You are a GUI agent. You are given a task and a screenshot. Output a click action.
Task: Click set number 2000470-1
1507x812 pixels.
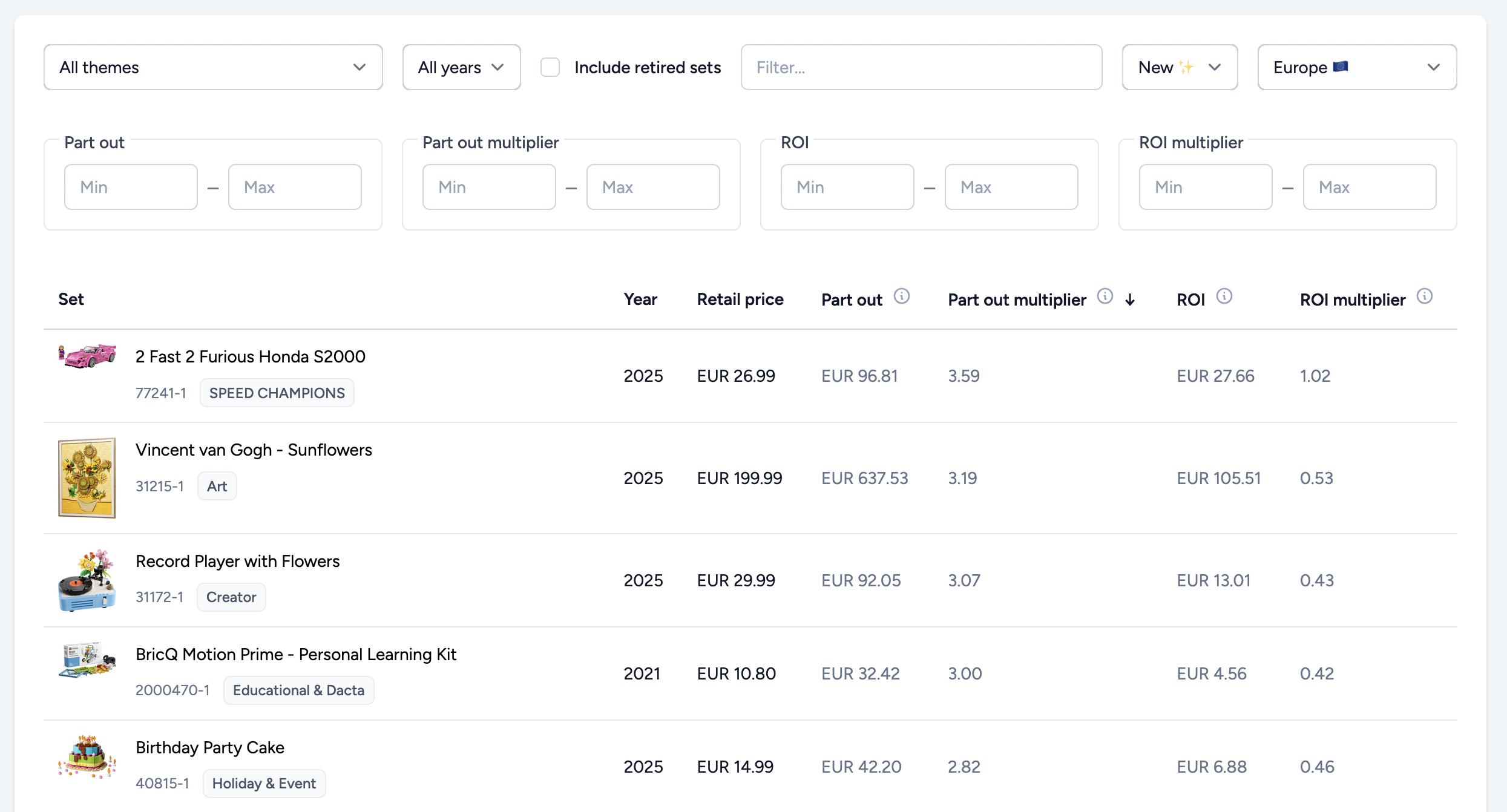point(173,690)
